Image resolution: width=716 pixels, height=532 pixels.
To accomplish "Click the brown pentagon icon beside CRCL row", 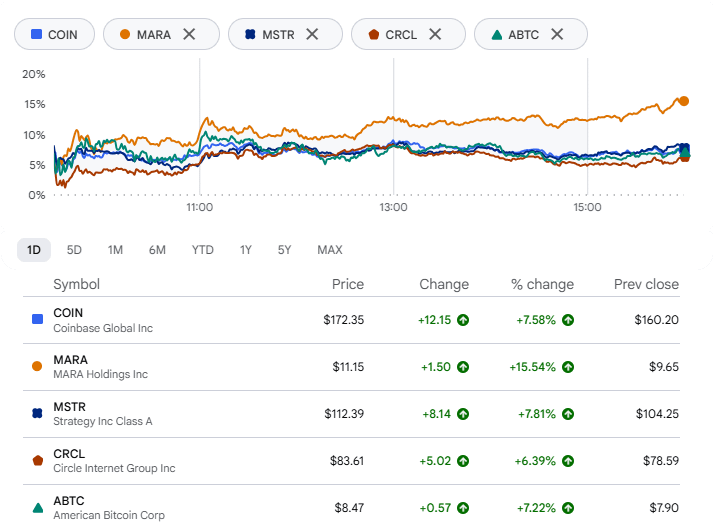I will (38, 460).
